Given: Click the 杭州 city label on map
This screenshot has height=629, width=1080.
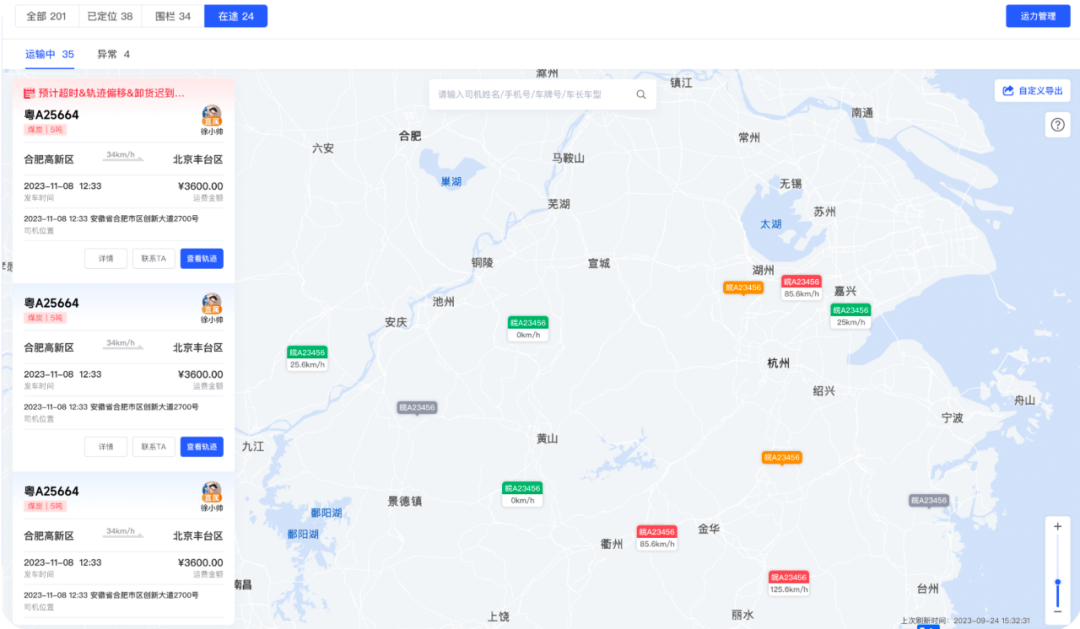Looking at the screenshot, I should point(778,363).
